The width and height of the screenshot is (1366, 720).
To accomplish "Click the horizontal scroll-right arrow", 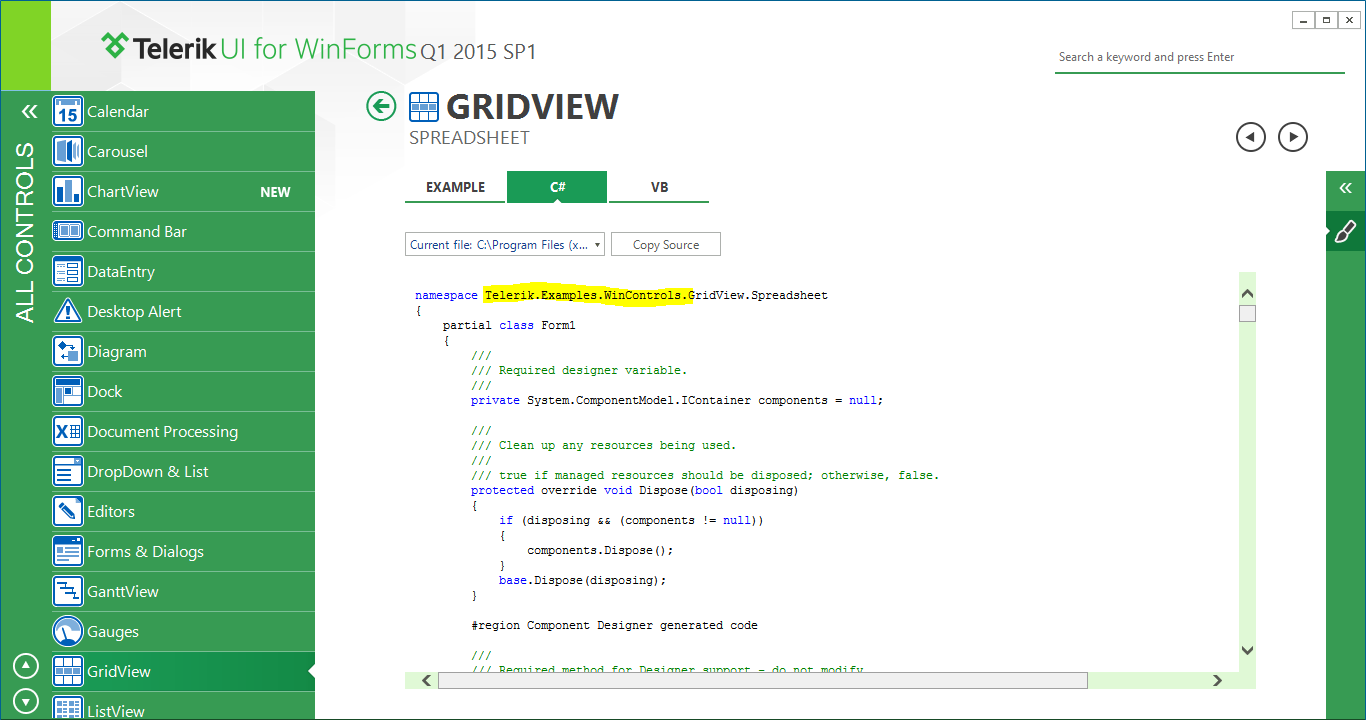I will [1217, 680].
